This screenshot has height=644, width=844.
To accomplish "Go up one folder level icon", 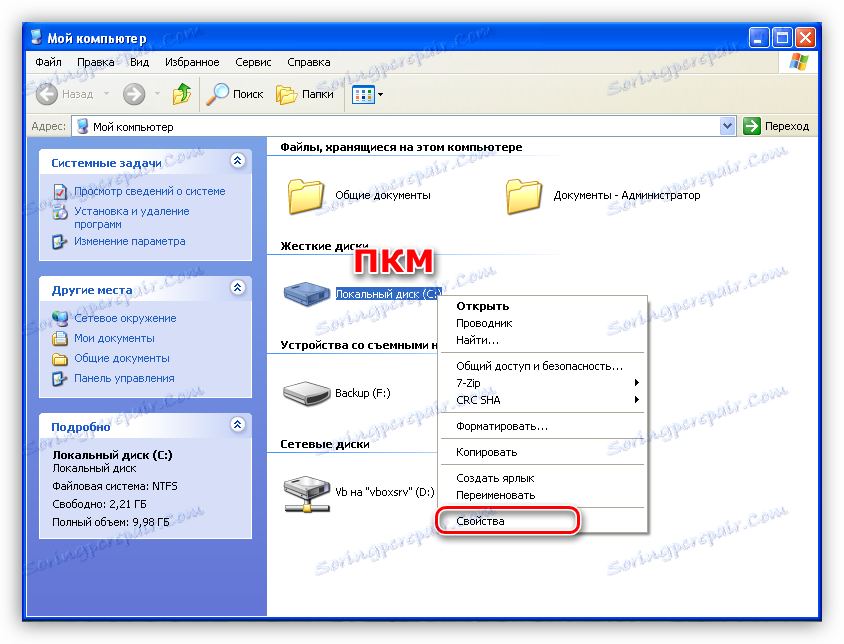I will click(182, 94).
